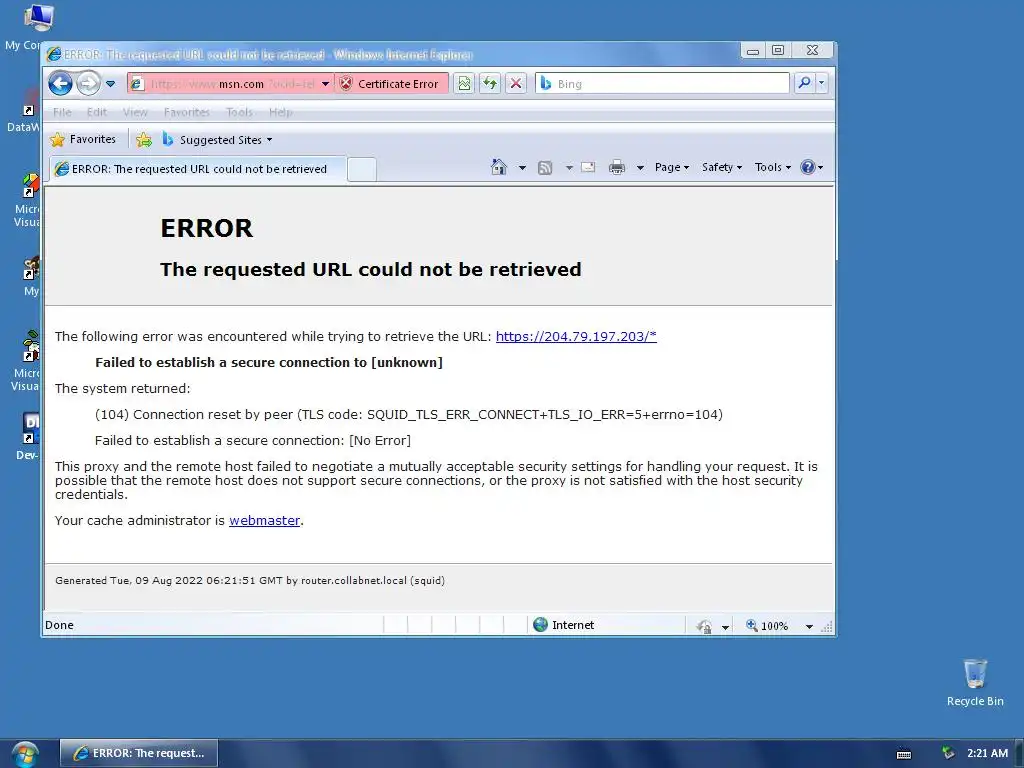The height and width of the screenshot is (768, 1024).
Task: Open the File menu
Action: coord(62,112)
